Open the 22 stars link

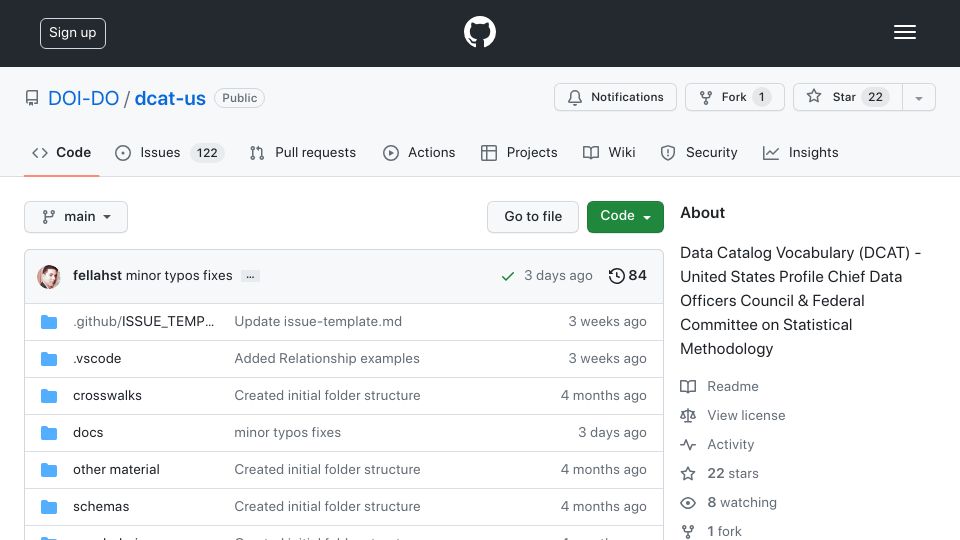pos(720,473)
